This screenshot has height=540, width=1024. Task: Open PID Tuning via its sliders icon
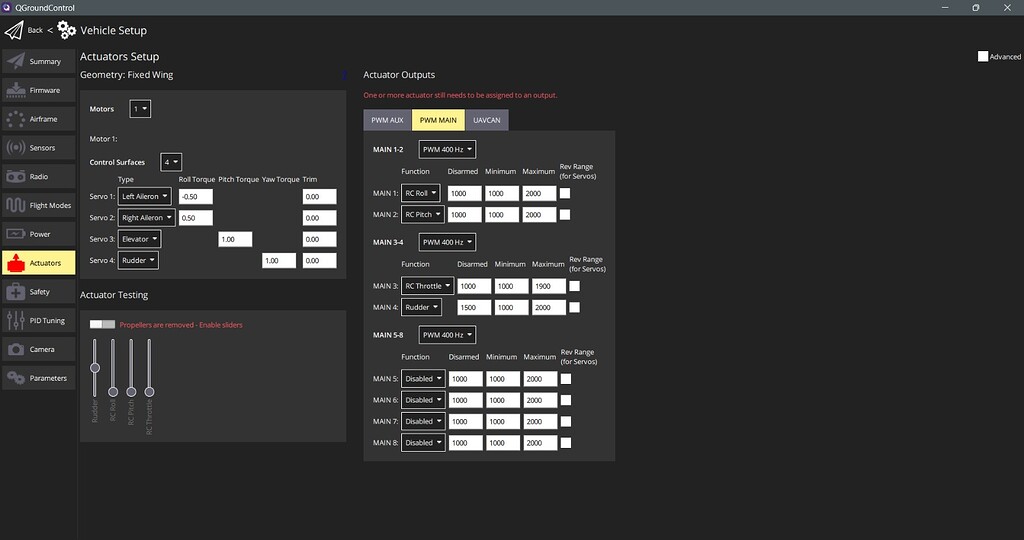coord(16,321)
